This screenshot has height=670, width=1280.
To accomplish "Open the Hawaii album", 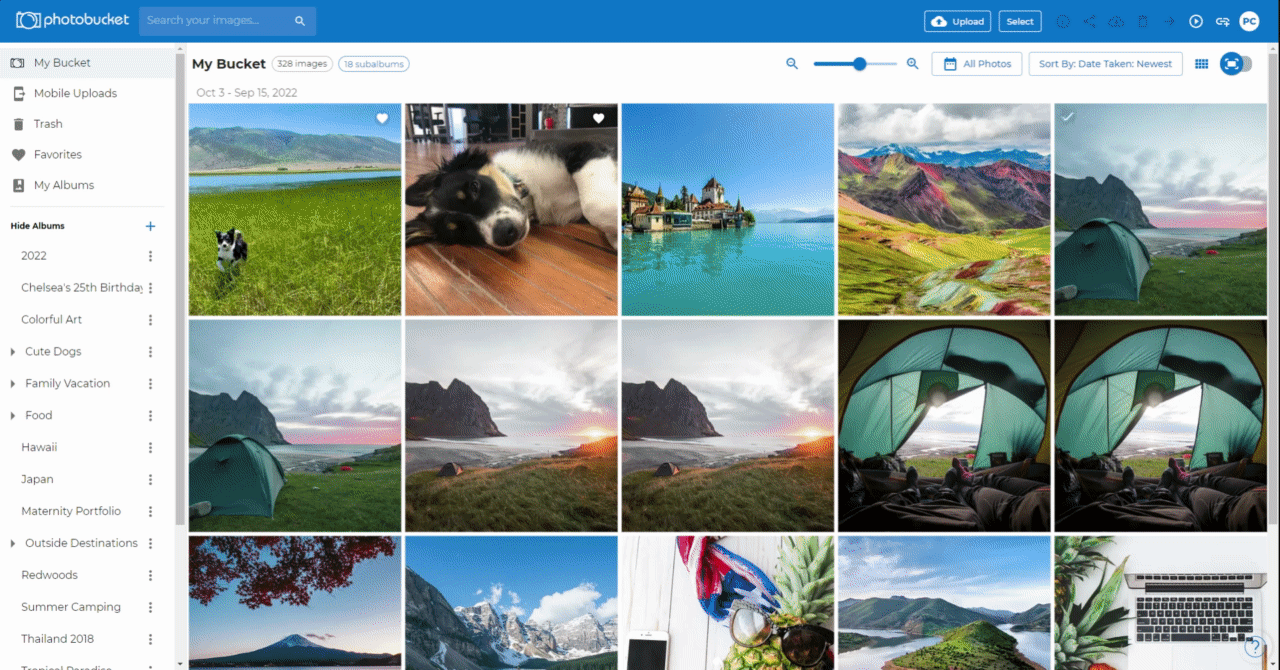I will click(x=39, y=448).
